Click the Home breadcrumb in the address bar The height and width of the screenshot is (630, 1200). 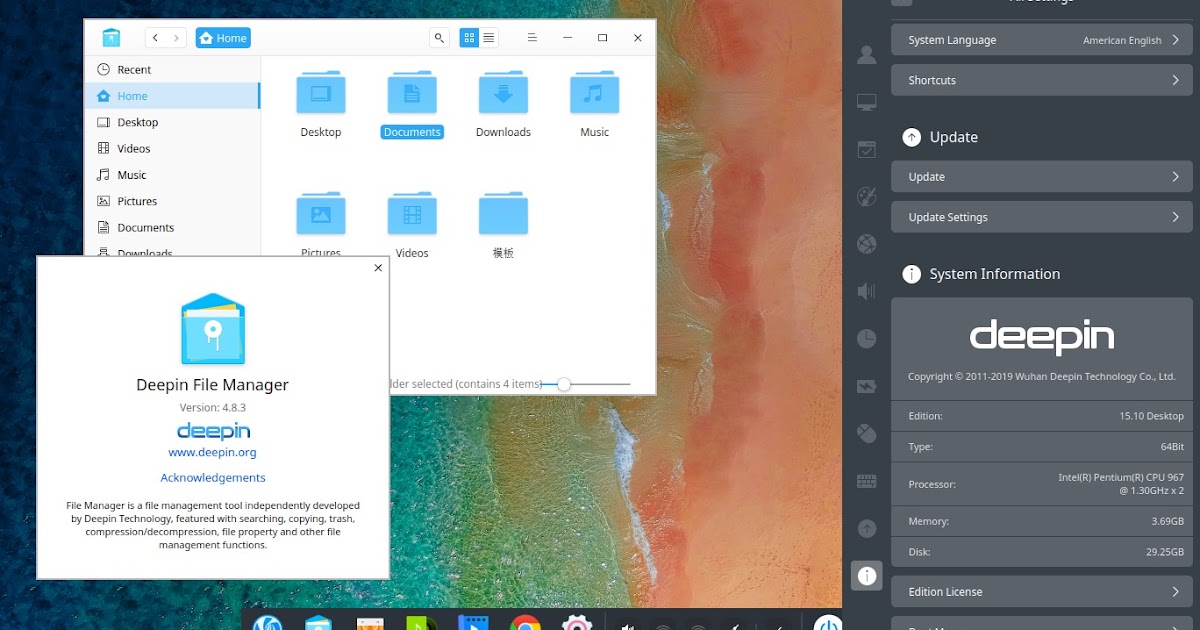tap(223, 38)
